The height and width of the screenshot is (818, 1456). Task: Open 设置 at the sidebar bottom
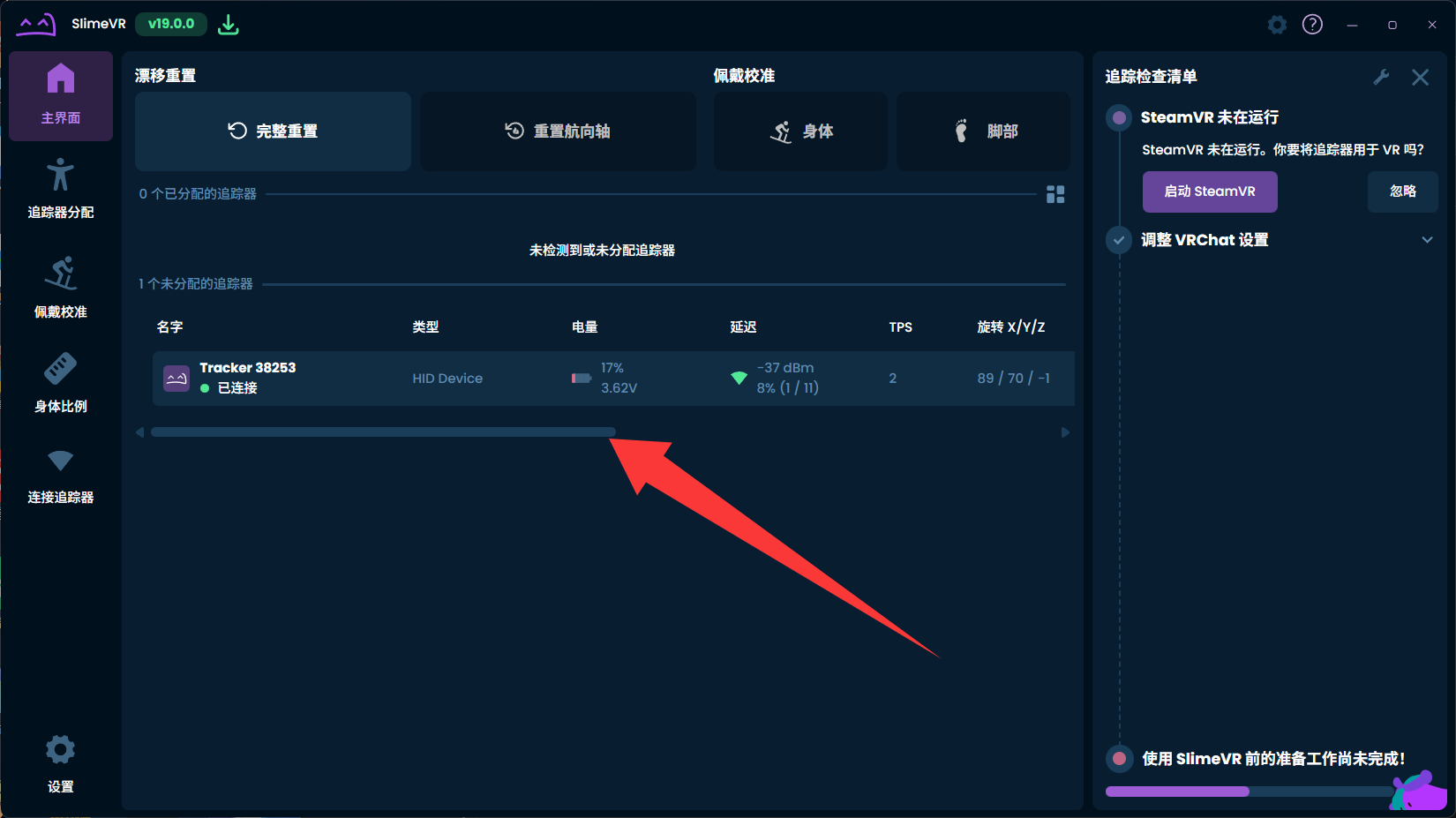(61, 764)
